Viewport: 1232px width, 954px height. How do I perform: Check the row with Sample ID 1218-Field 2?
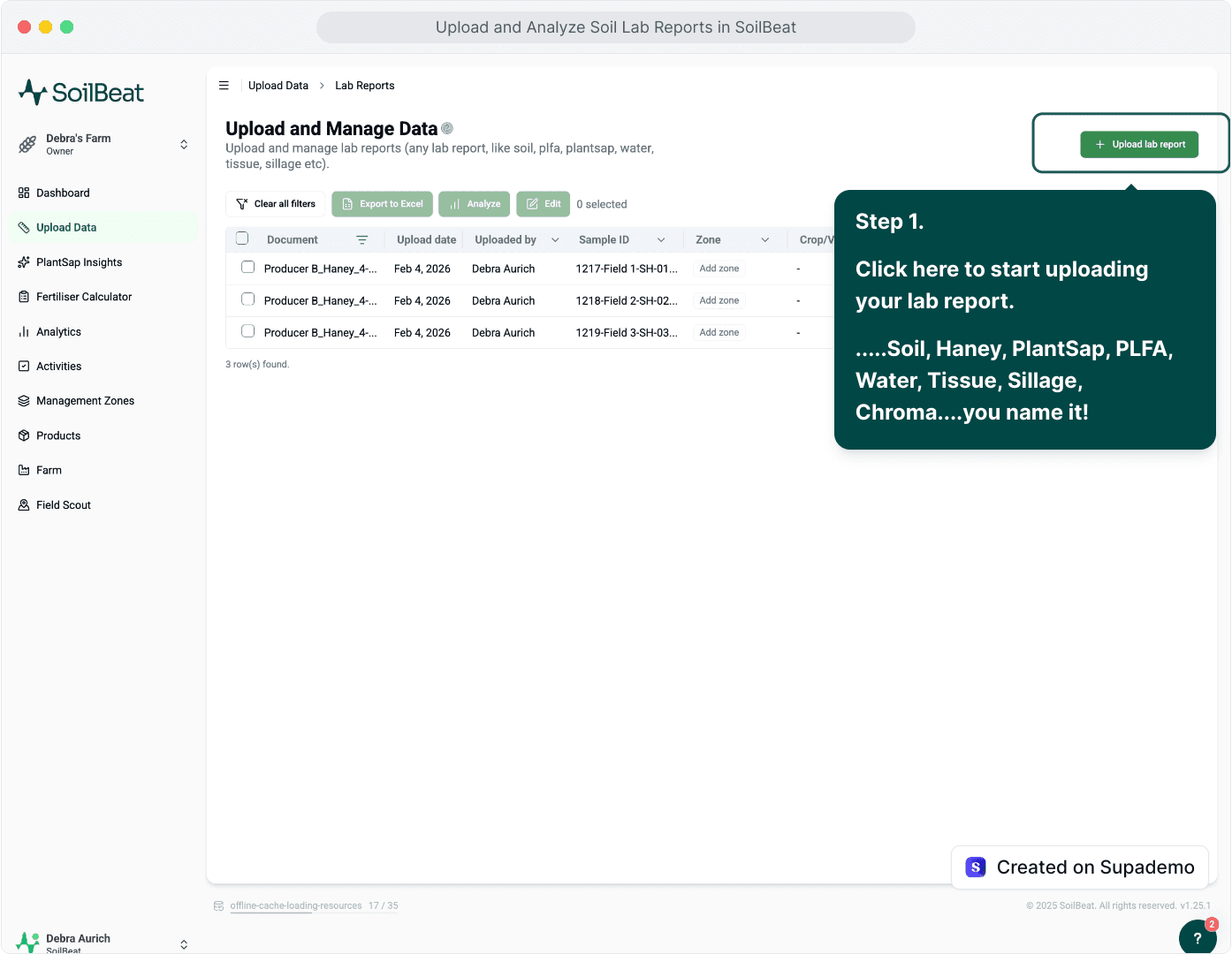click(x=248, y=299)
